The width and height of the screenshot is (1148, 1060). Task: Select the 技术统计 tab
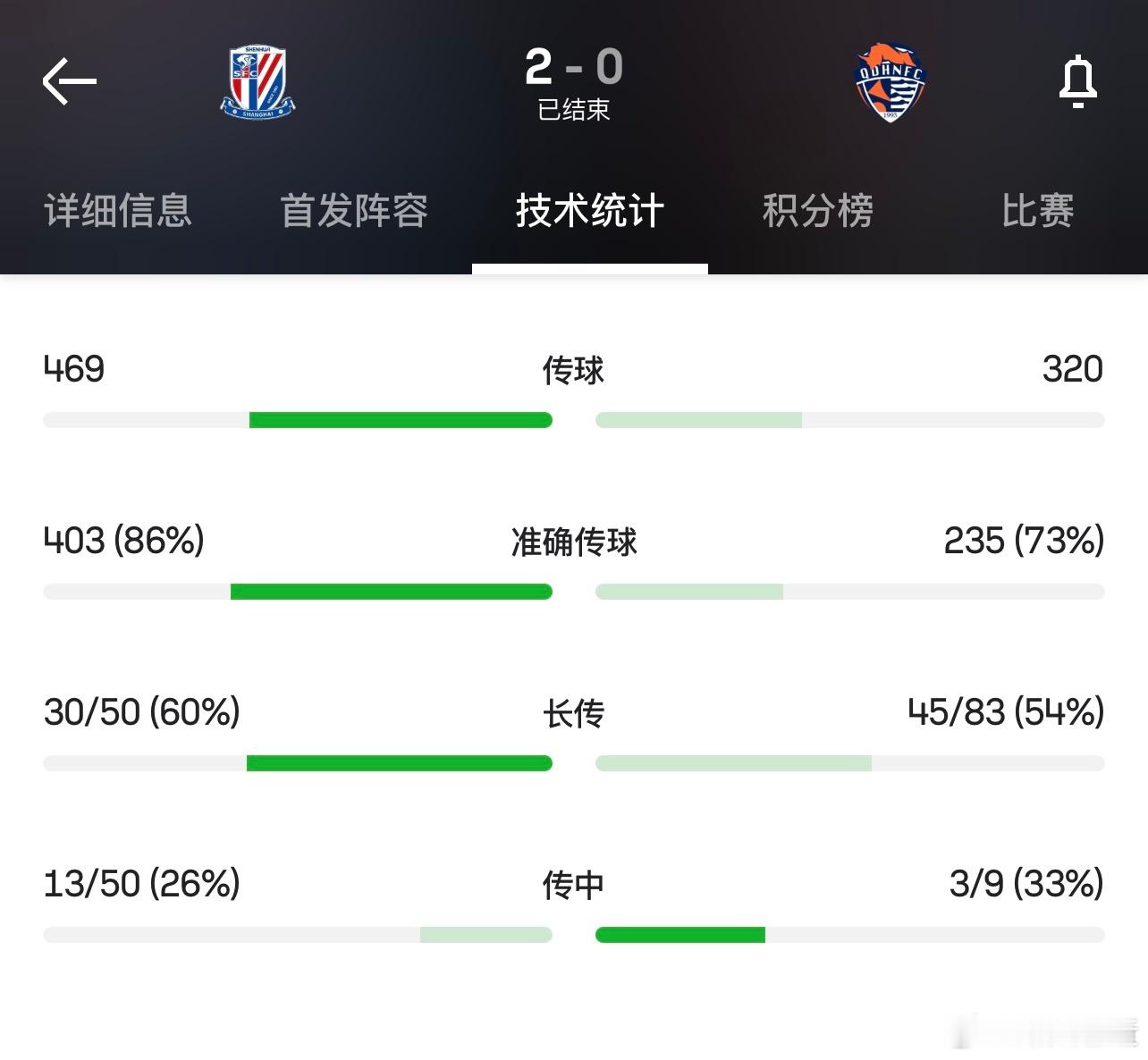590,211
